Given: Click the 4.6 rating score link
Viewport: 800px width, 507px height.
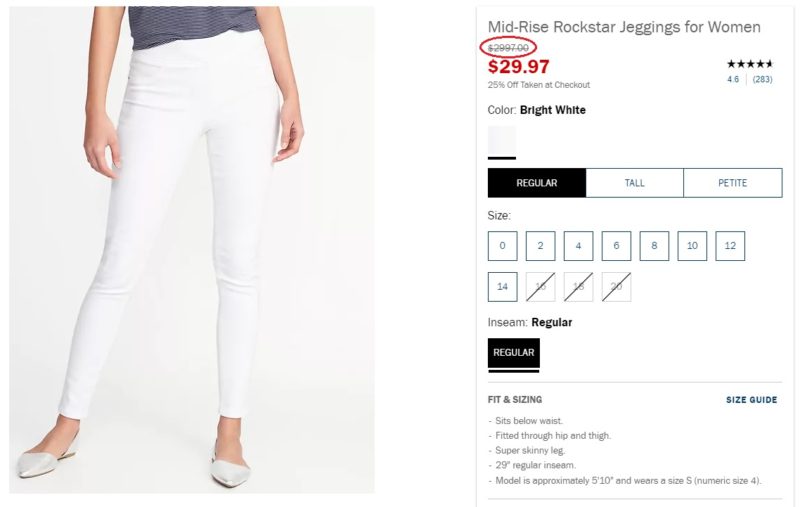Looking at the screenshot, I should click(733, 80).
